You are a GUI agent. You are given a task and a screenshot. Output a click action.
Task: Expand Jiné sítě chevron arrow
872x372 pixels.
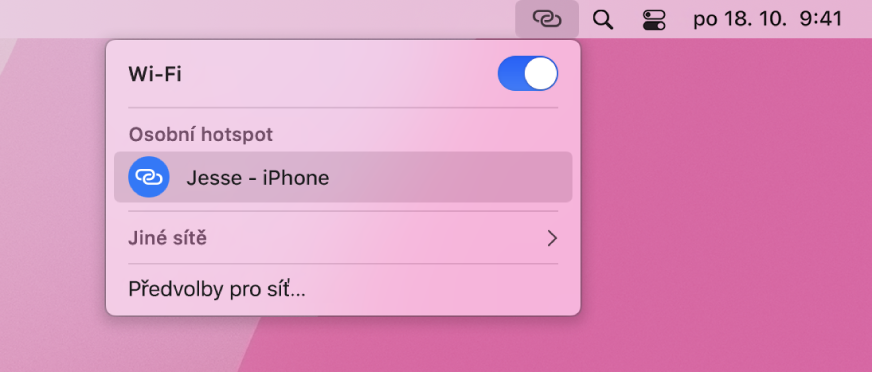[552, 239]
